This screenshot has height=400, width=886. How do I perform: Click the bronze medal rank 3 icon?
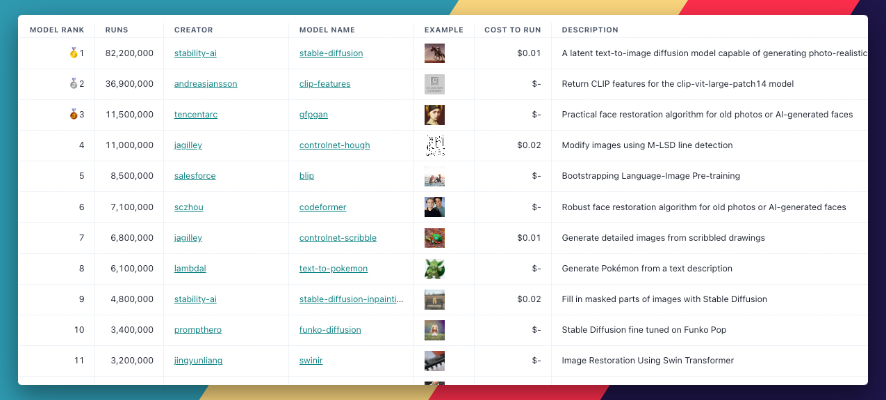pyautogui.click(x=73, y=114)
